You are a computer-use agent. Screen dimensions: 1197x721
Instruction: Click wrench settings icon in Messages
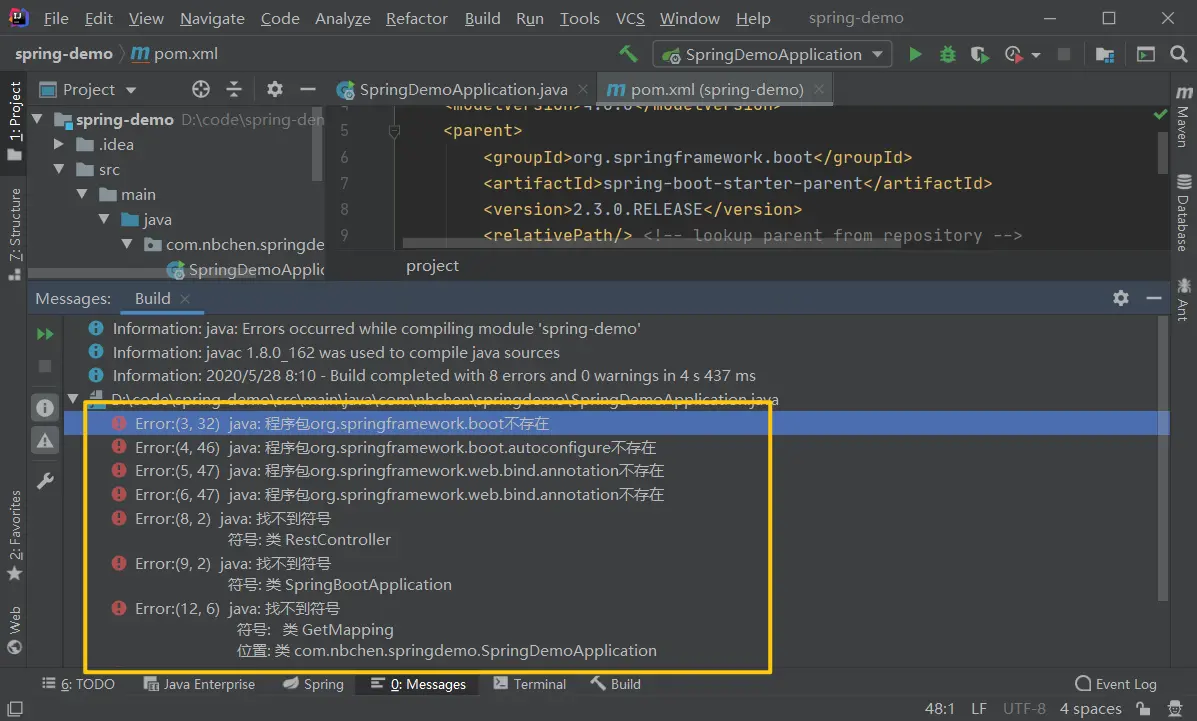[45, 480]
